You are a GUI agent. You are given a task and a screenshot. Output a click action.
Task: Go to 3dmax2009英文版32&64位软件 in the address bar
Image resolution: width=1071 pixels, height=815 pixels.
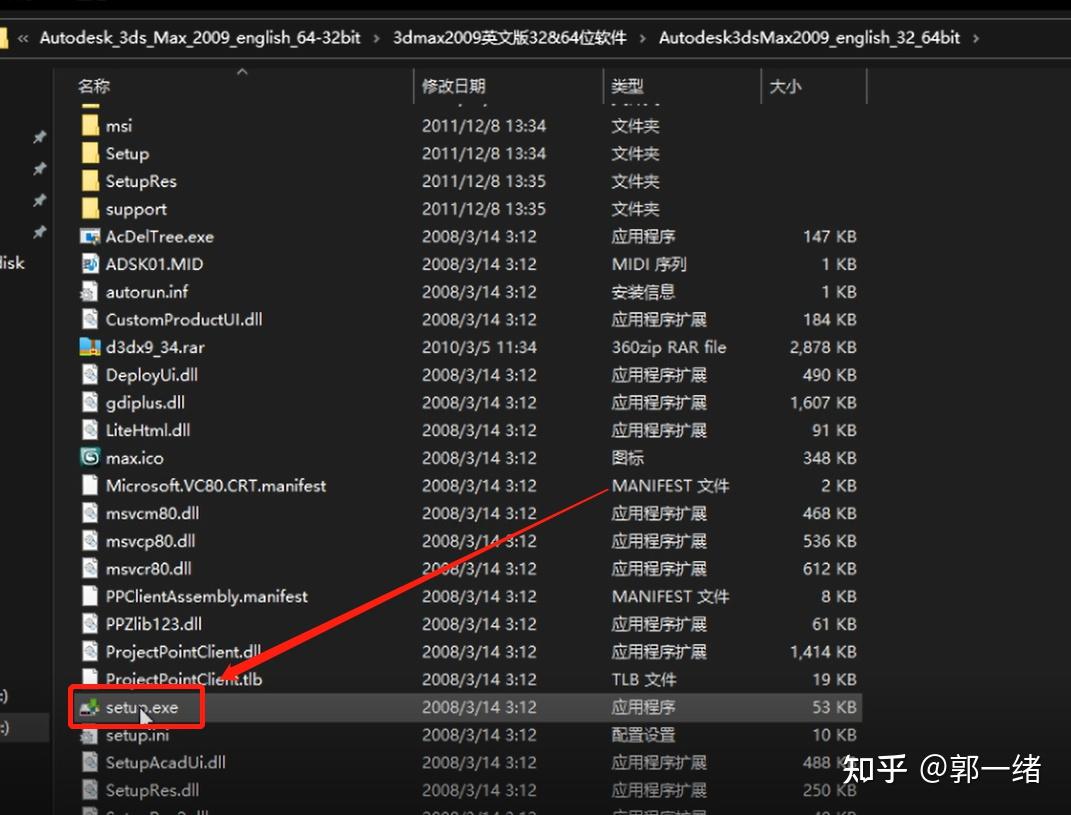(x=510, y=38)
